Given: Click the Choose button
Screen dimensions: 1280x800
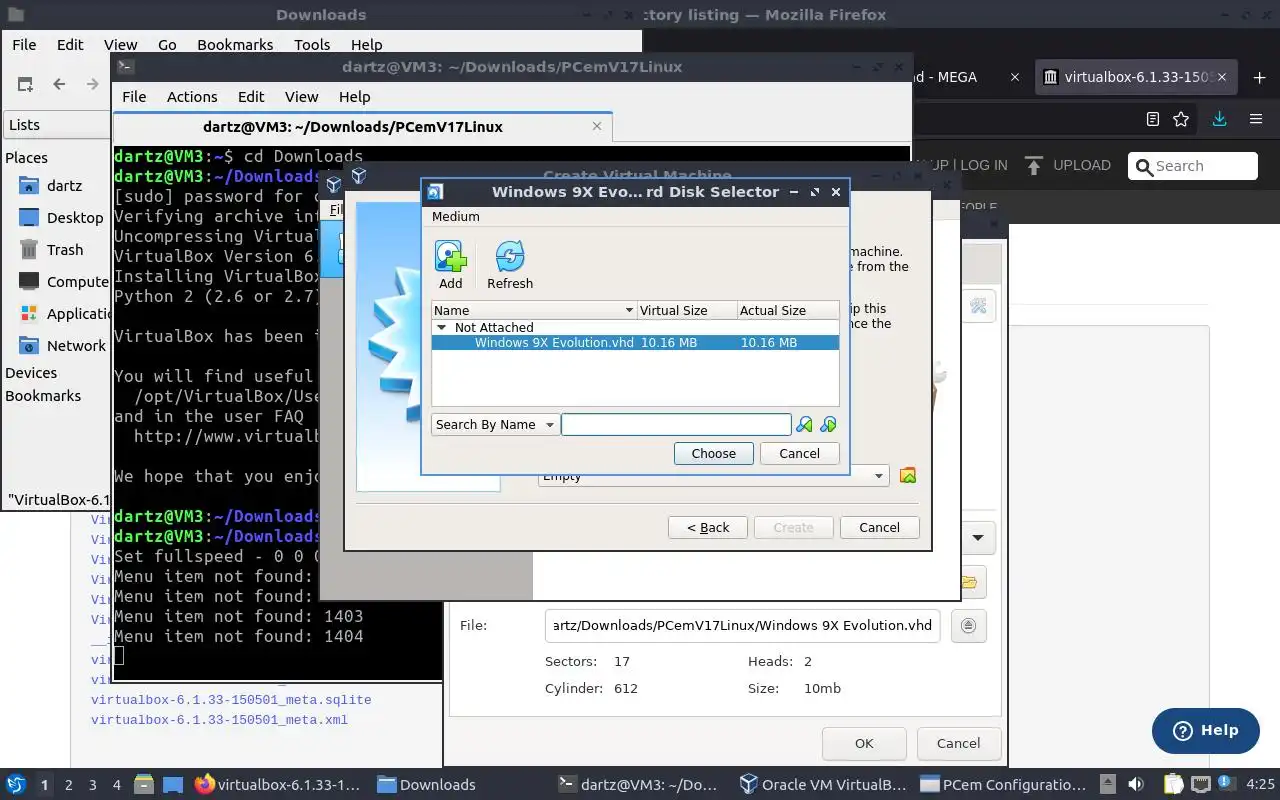Looking at the screenshot, I should 713,454.
